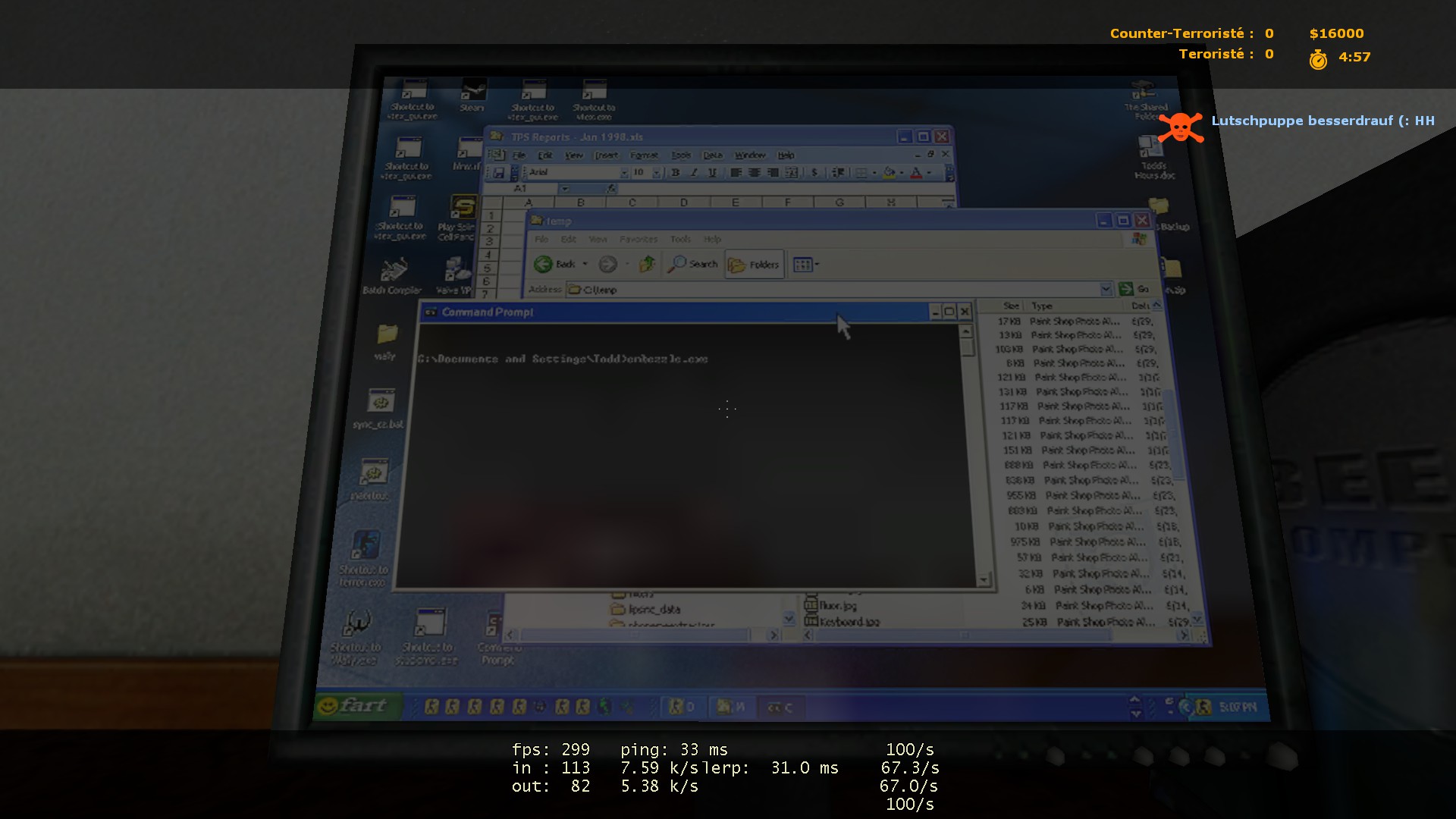
Task: Toggle Underline in Excel toolbar
Action: (x=712, y=173)
